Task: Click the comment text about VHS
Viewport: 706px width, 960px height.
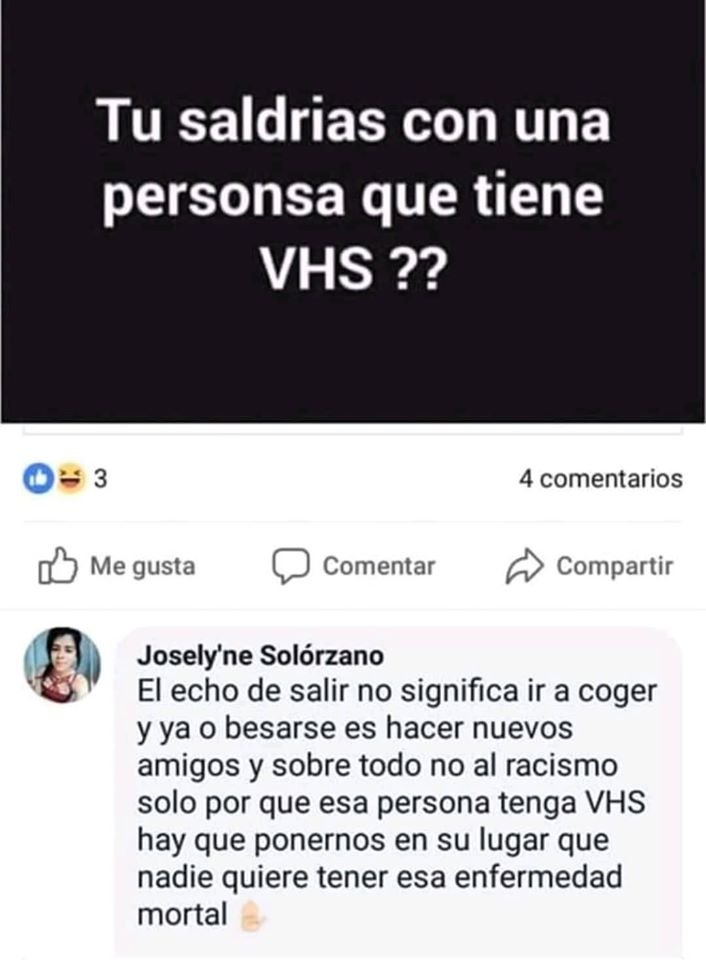Action: 397,803
